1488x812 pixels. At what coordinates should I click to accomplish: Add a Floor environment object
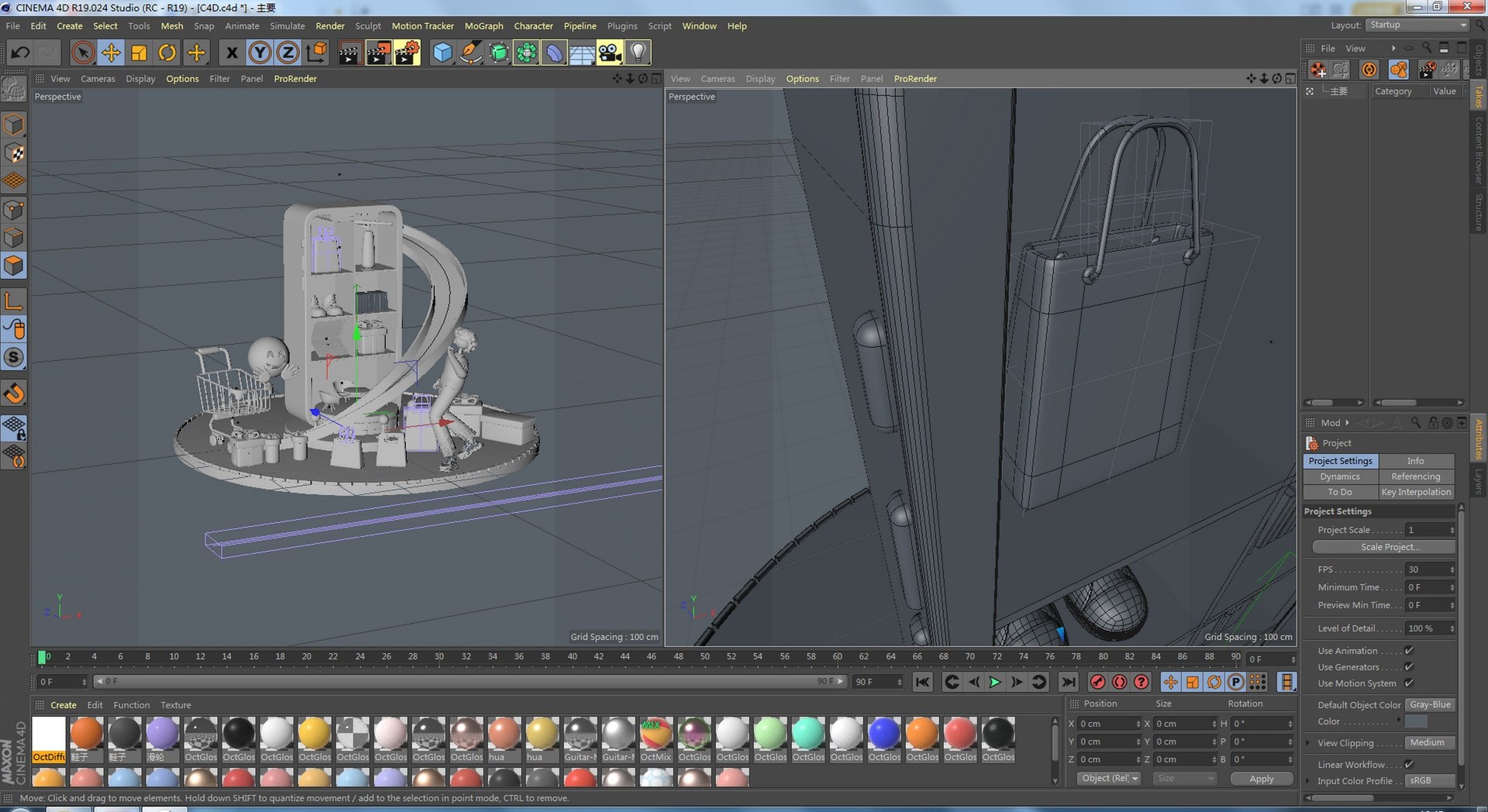[x=582, y=53]
